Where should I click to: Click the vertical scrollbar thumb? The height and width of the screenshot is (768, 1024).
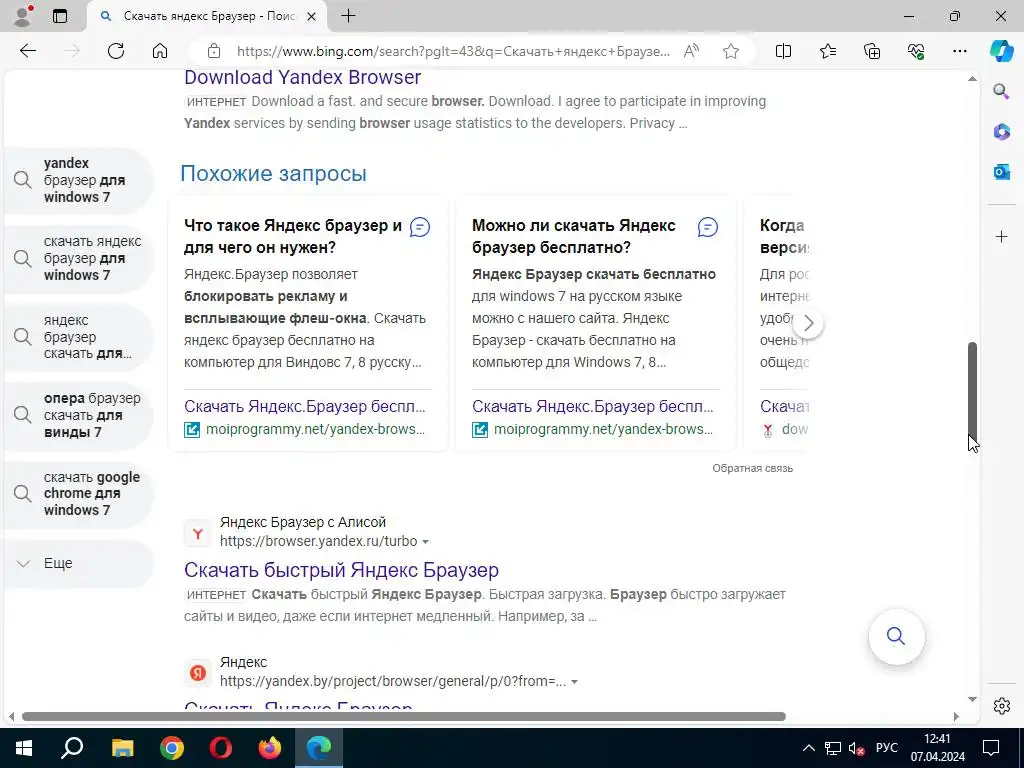(972, 392)
